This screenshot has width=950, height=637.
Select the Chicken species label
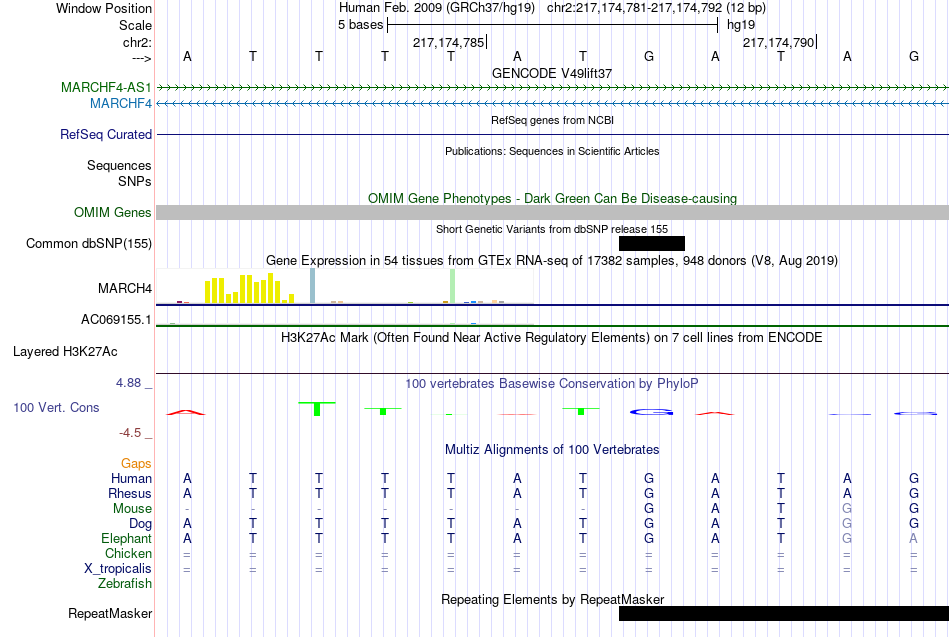pyautogui.click(x=128, y=553)
